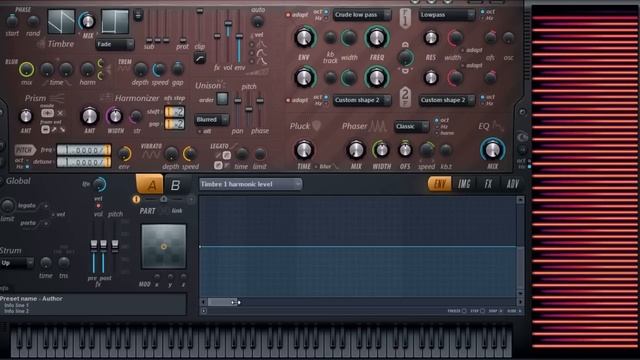Viewport: 640px width, 360px height.
Task: Click the env volume slider
Action: click(x=239, y=36)
